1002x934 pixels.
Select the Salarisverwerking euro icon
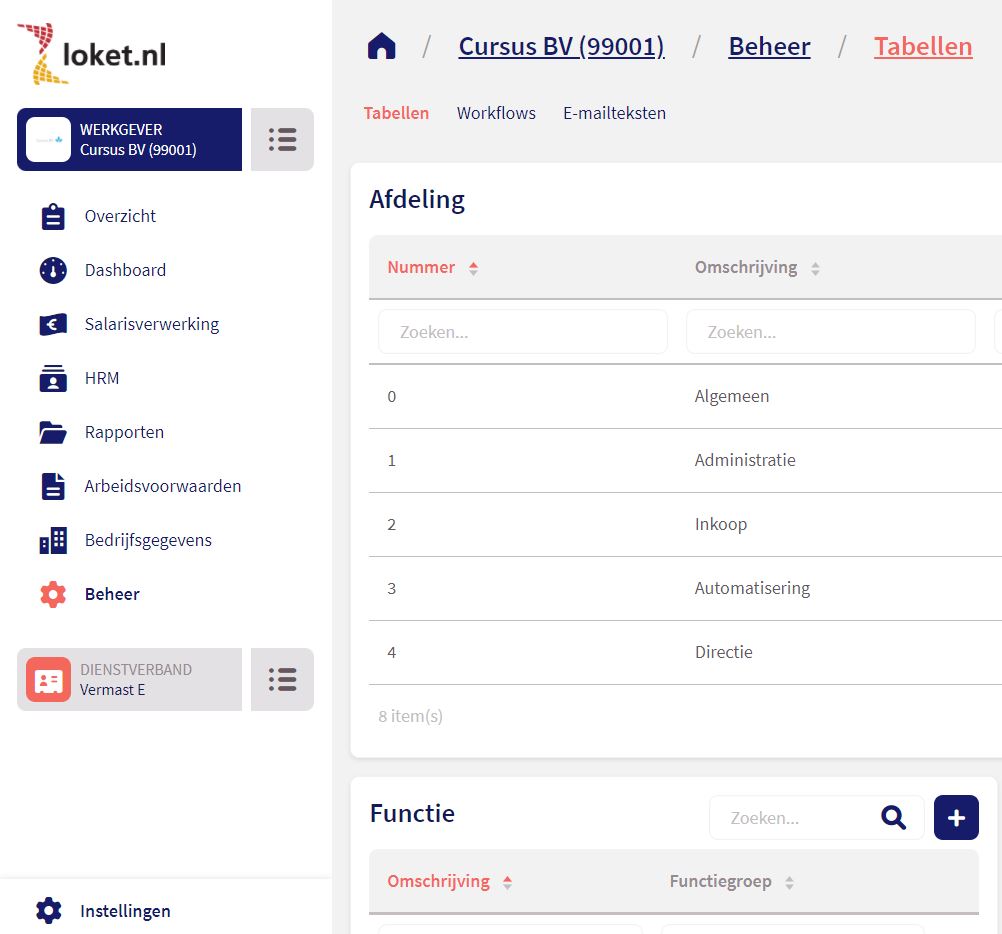pyautogui.click(x=53, y=324)
